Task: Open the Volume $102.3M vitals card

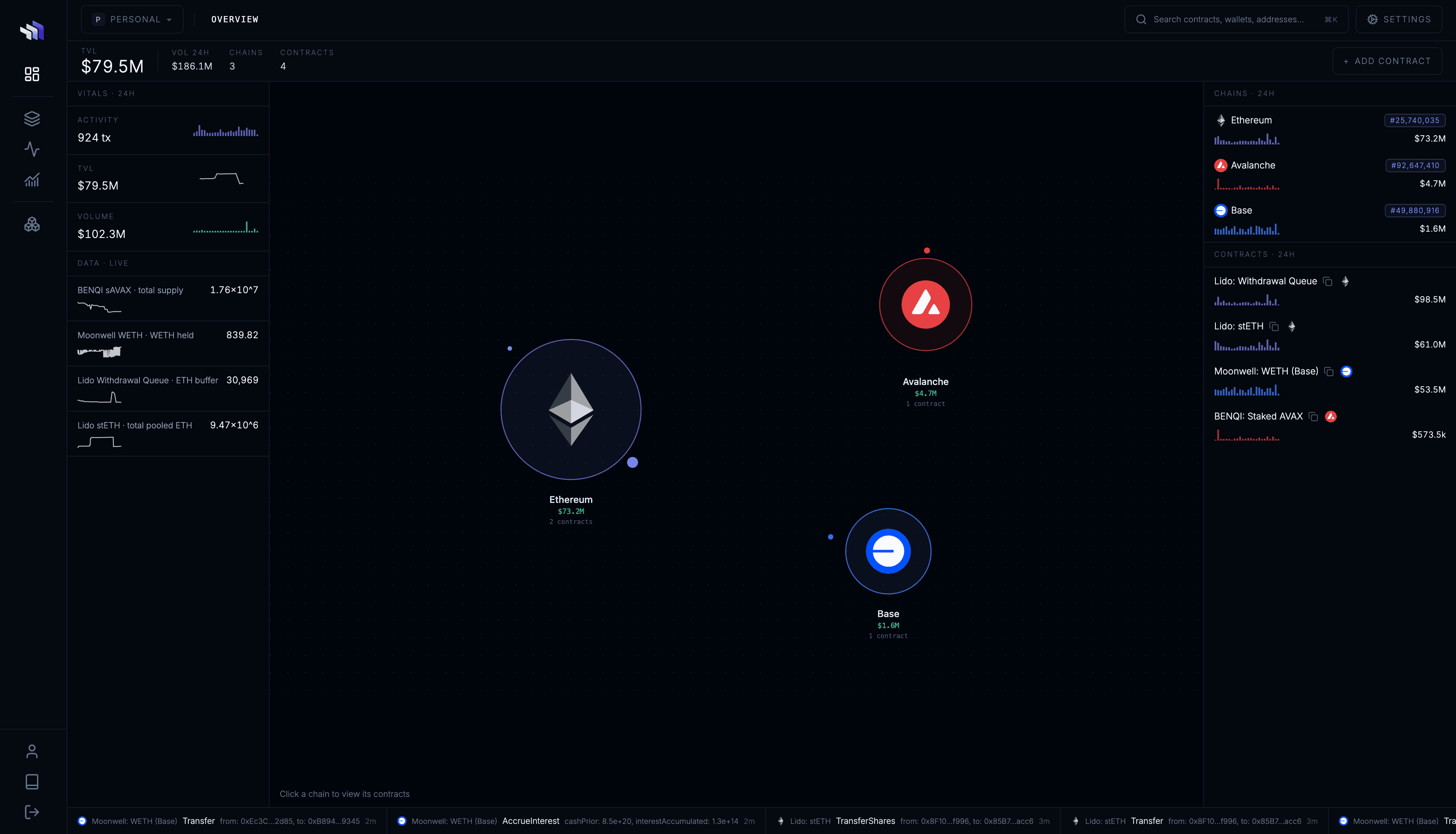Action: (x=168, y=226)
